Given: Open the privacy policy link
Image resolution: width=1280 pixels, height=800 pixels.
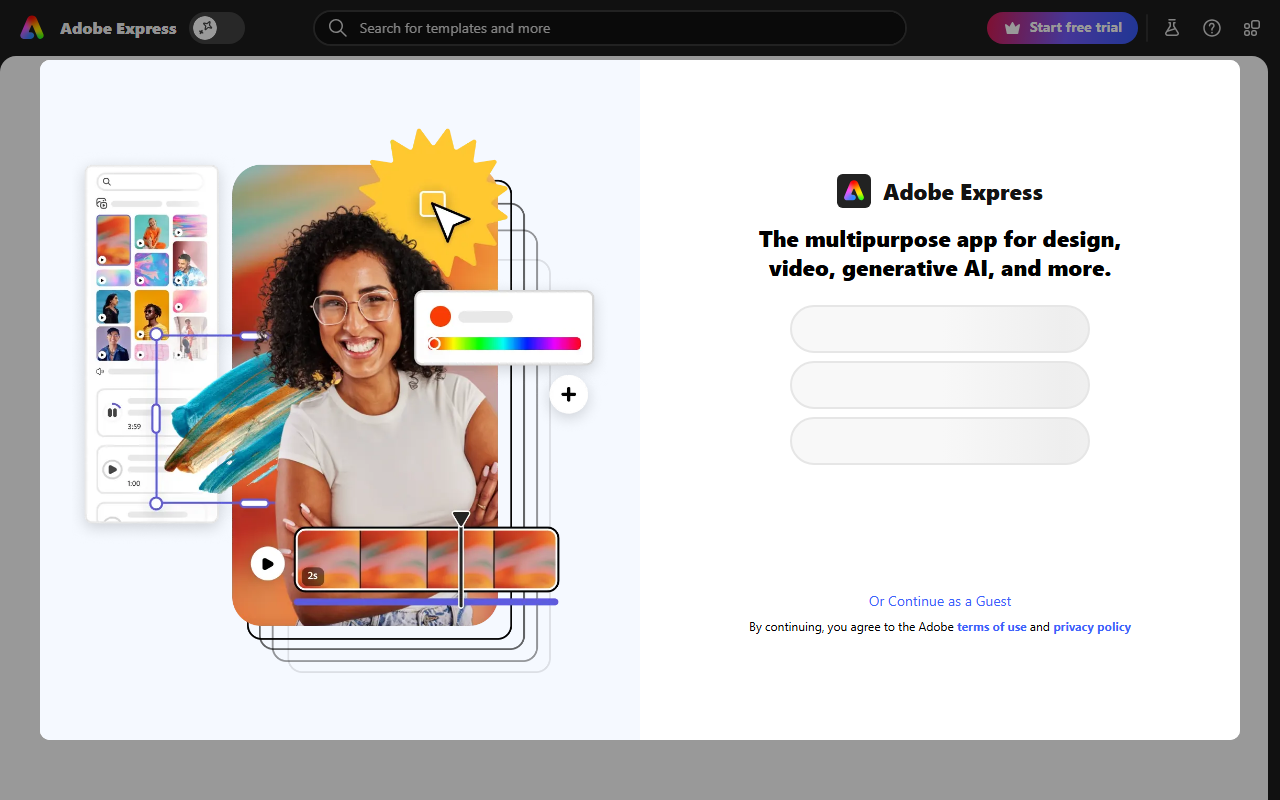Looking at the screenshot, I should pos(1092,627).
